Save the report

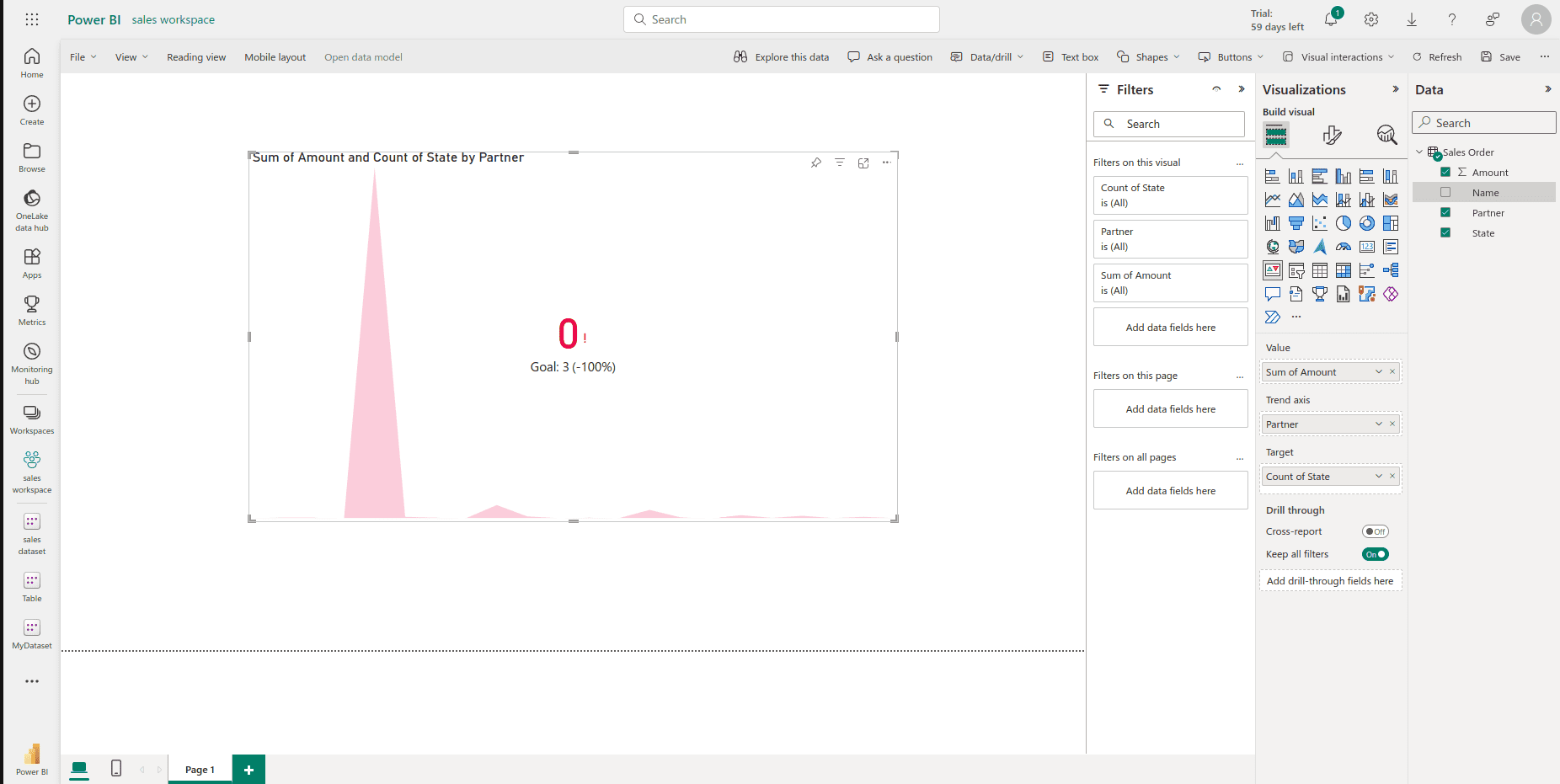[x=1501, y=57]
